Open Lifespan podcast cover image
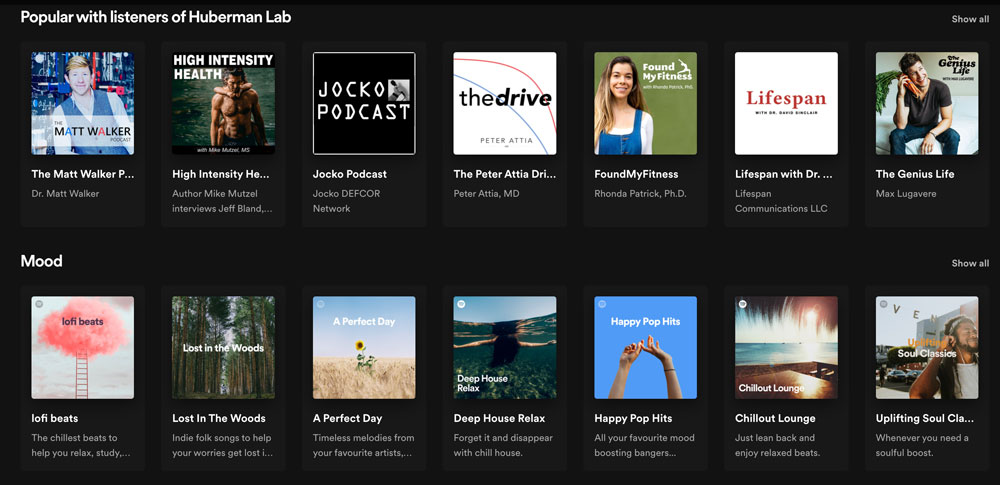 [x=786, y=103]
